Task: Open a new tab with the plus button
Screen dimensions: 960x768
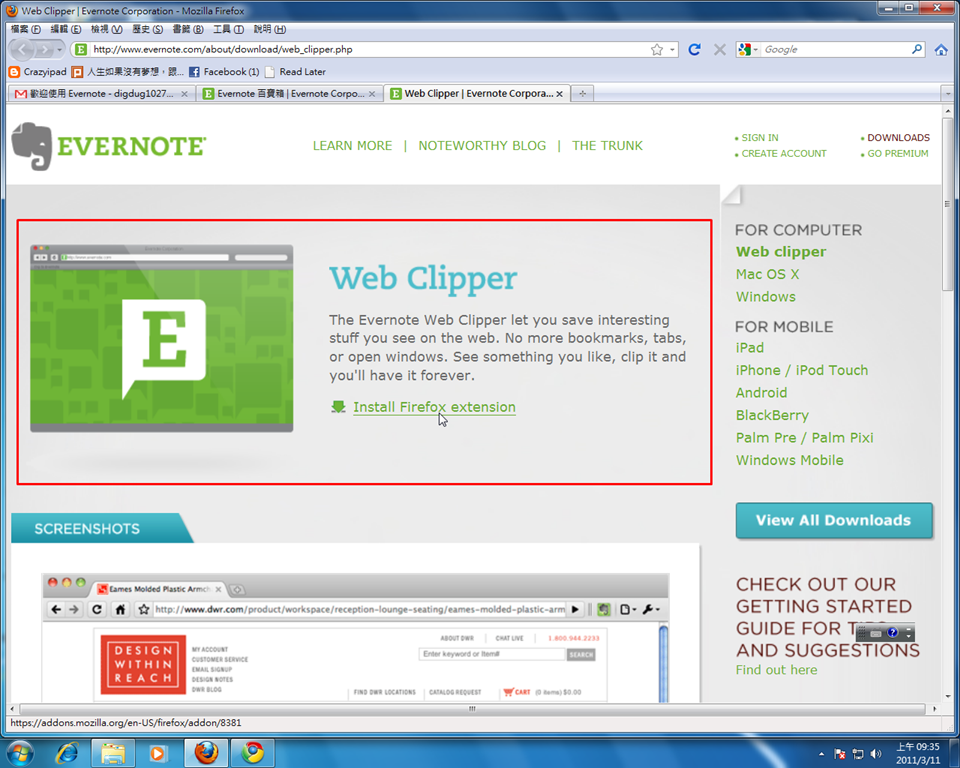Action: click(x=583, y=94)
